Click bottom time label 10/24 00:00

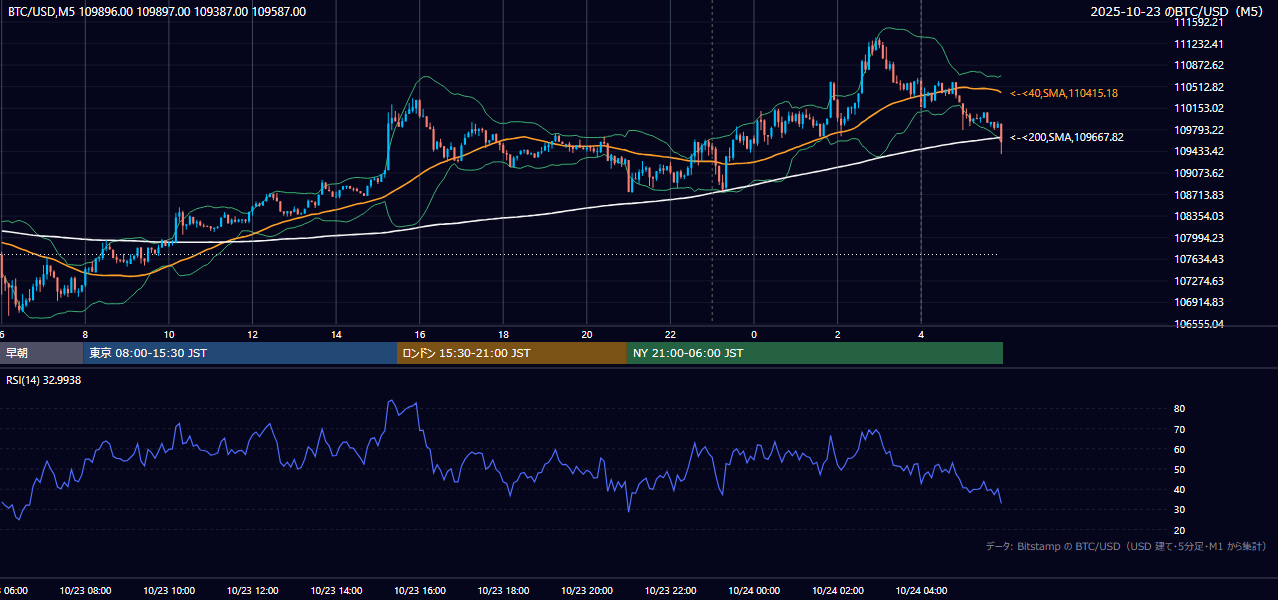click(754, 591)
